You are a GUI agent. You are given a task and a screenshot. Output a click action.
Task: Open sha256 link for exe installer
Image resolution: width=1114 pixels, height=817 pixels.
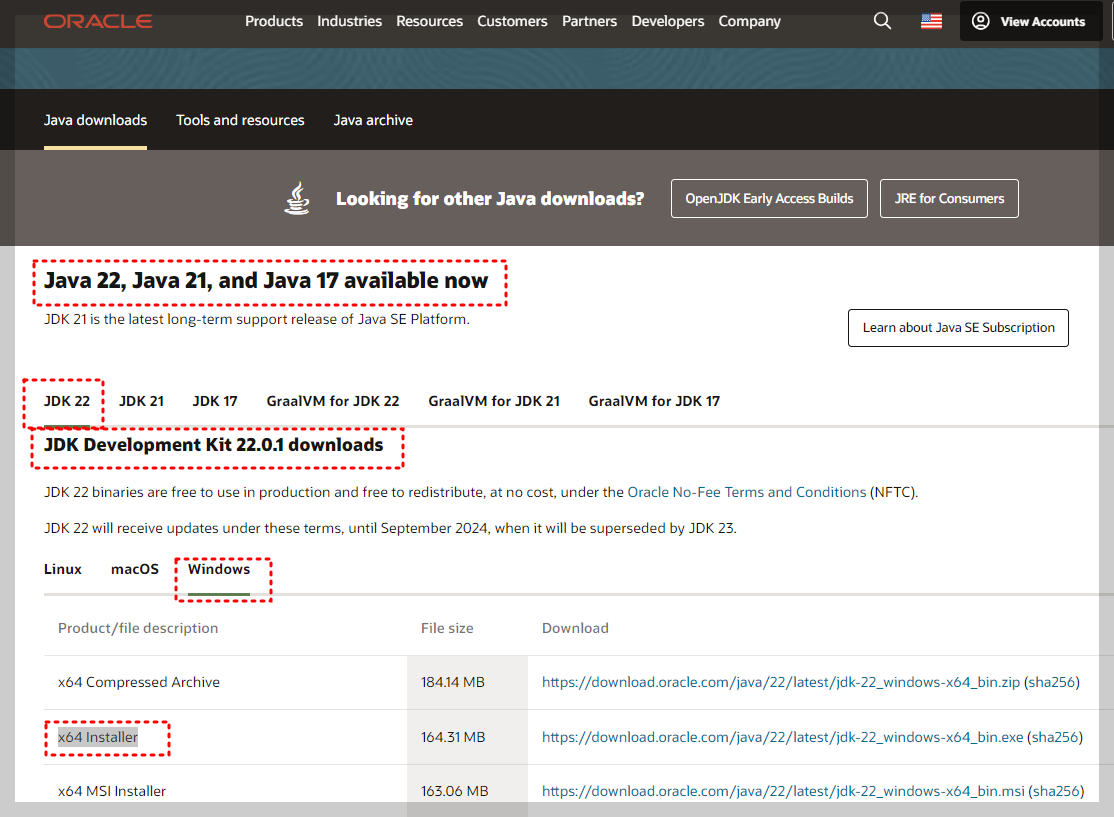[1054, 737]
